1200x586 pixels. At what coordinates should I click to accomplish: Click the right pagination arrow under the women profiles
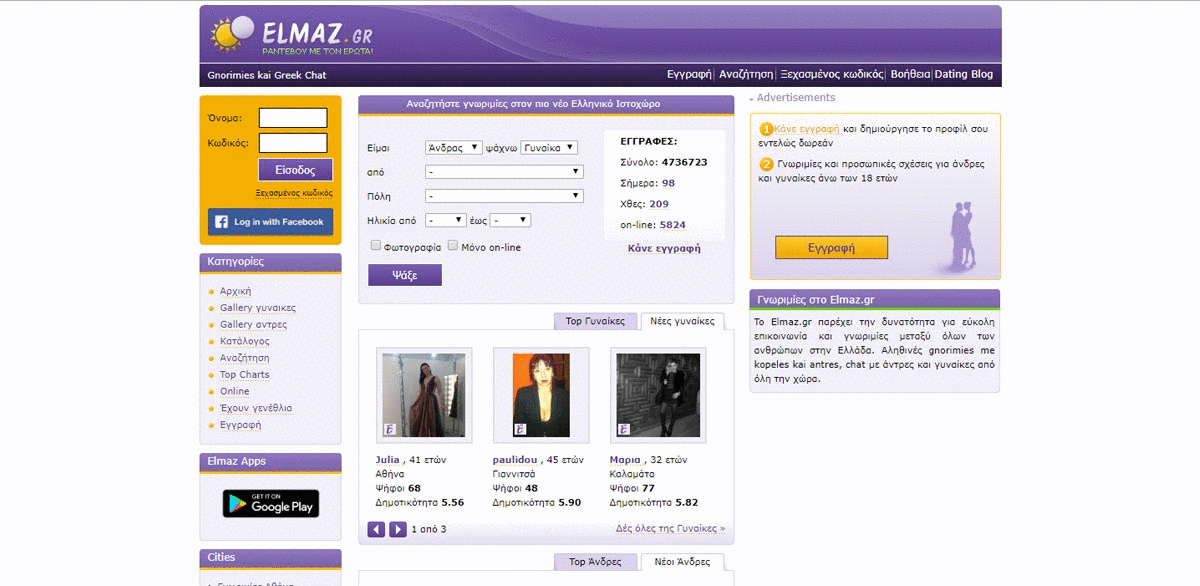[x=396, y=528]
